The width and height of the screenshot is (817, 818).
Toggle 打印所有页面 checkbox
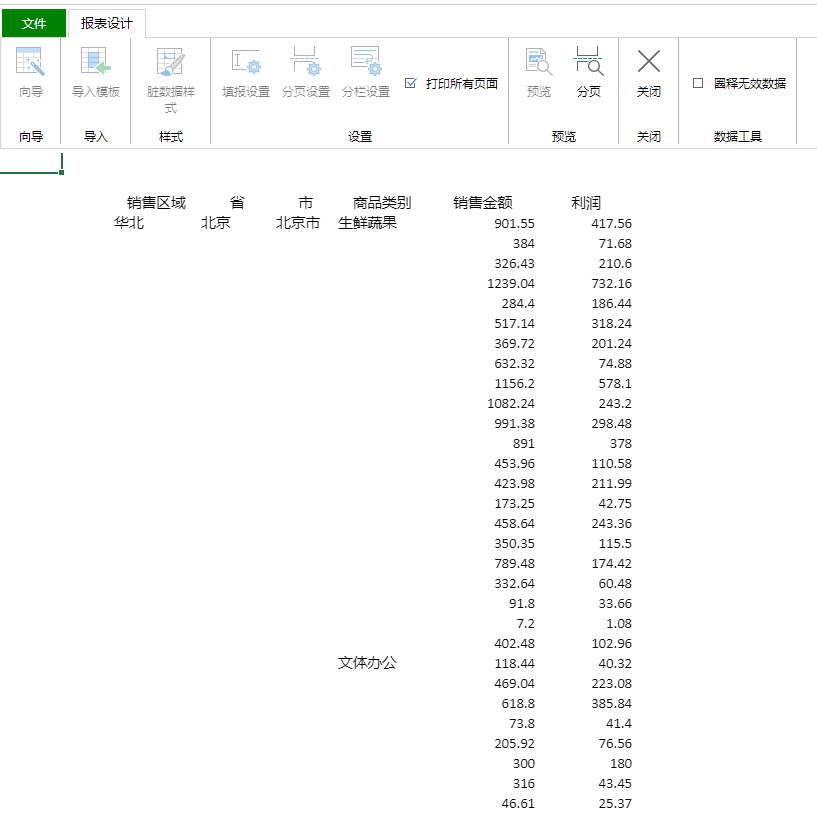click(411, 83)
